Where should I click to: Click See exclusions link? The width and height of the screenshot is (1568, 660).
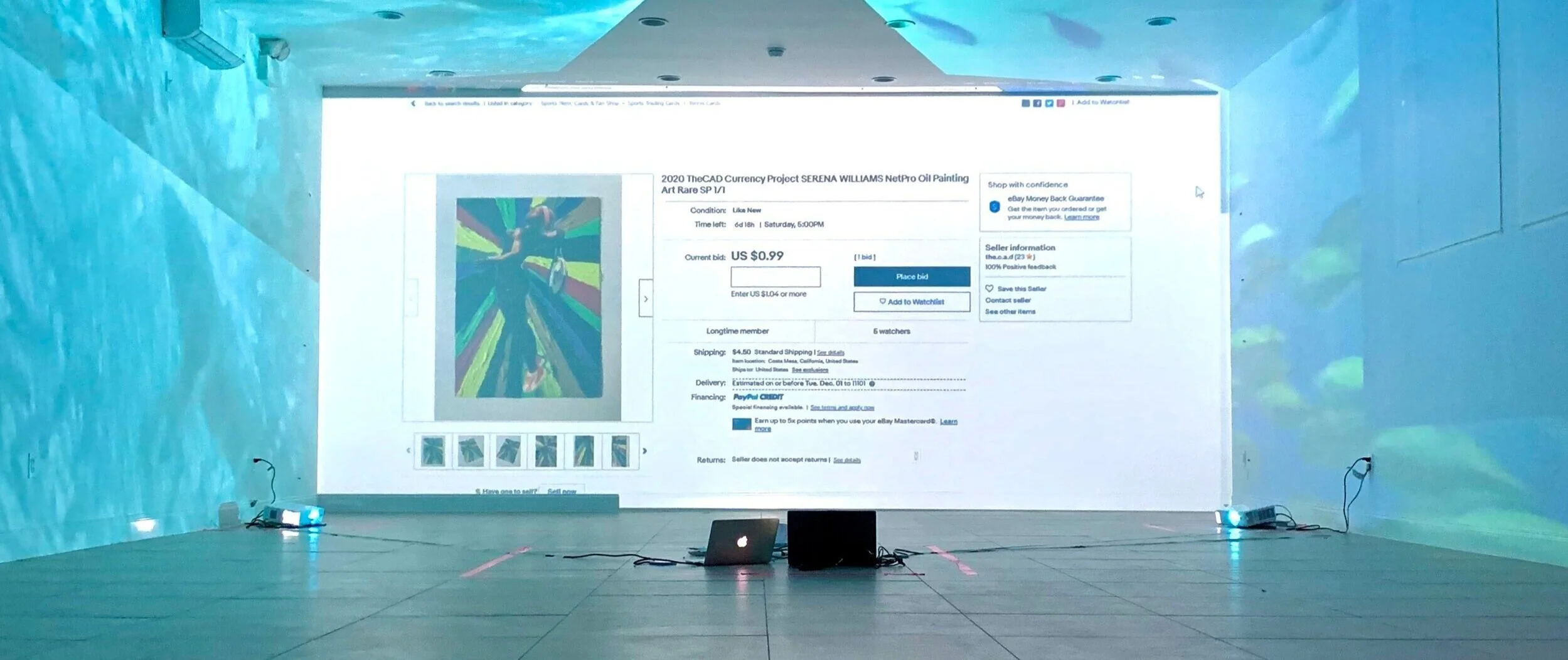click(x=810, y=370)
